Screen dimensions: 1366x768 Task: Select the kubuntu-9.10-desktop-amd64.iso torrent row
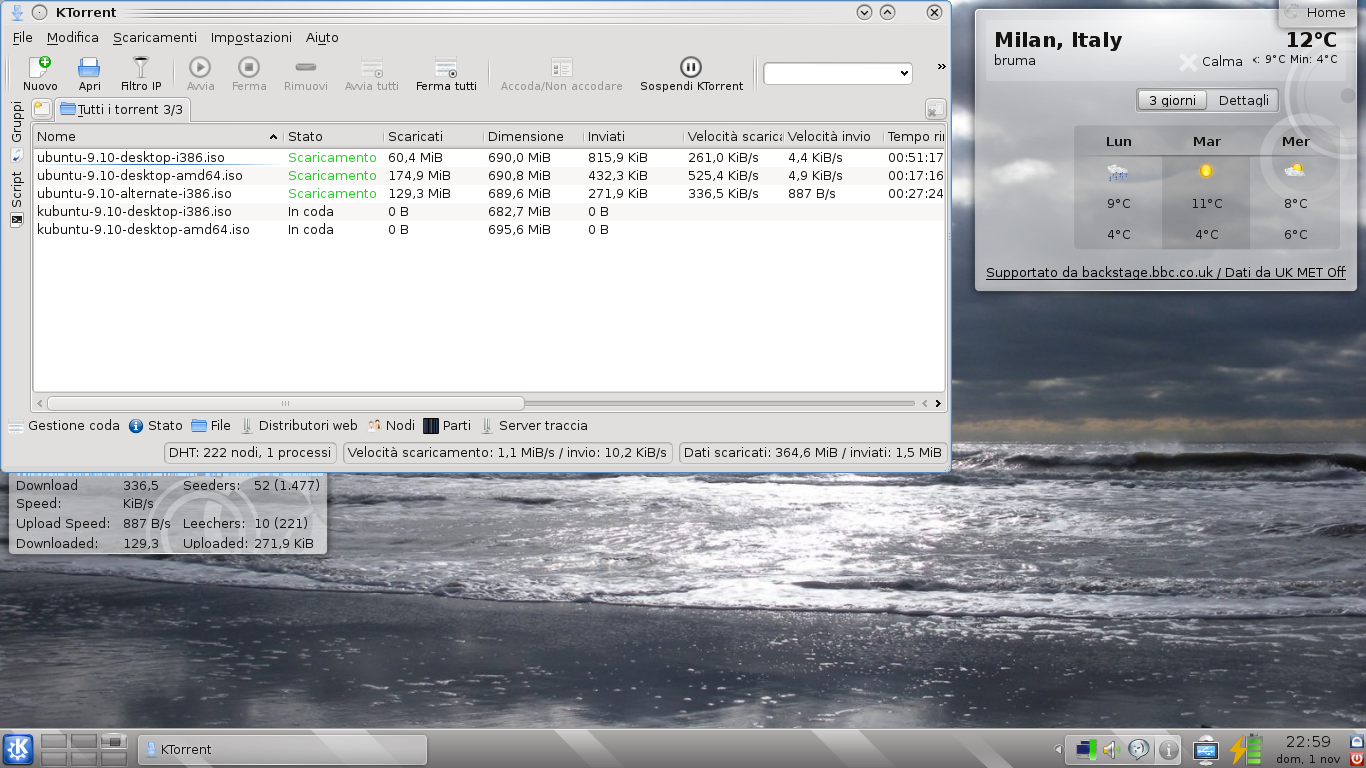pyautogui.click(x=143, y=230)
